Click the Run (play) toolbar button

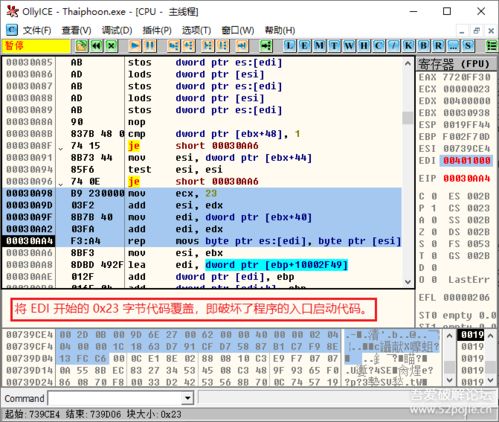pyautogui.click(x=135, y=46)
